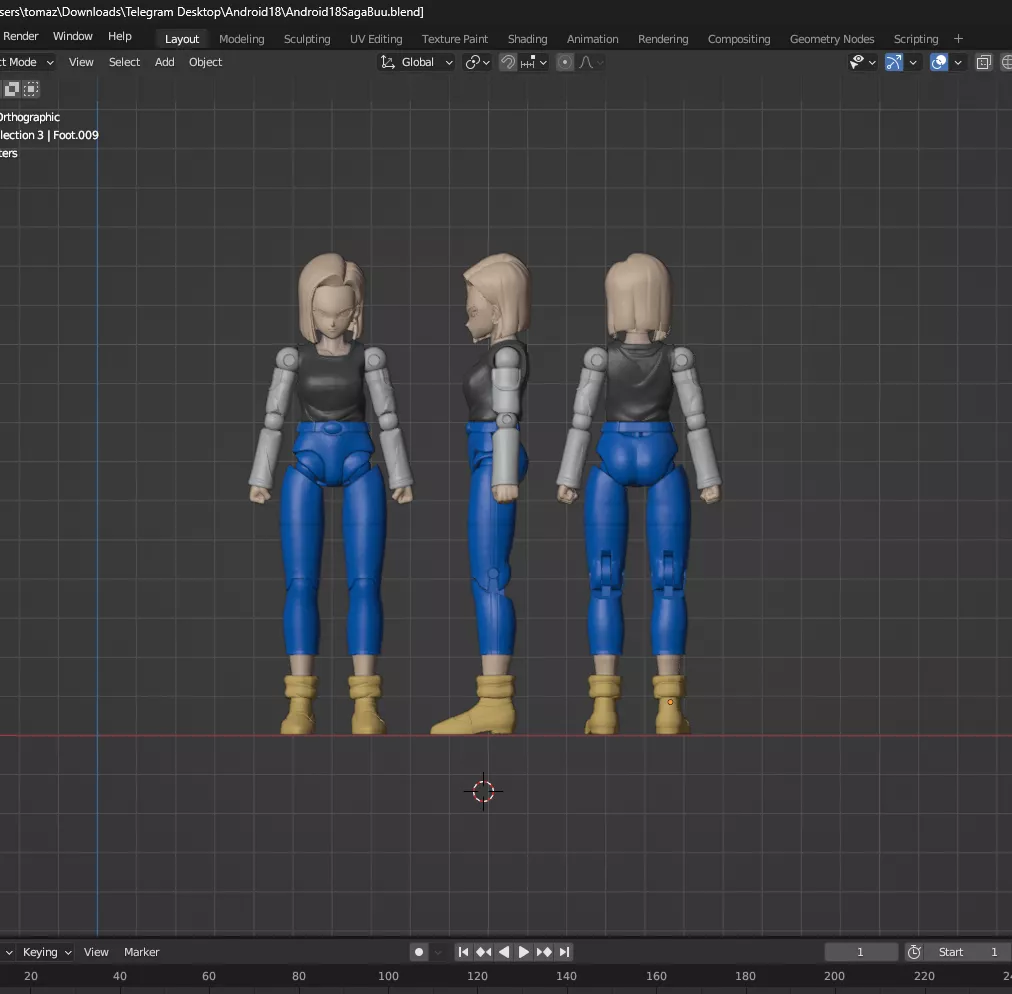1012x994 pixels.
Task: Open the timeline Marker menu
Action: 141,952
